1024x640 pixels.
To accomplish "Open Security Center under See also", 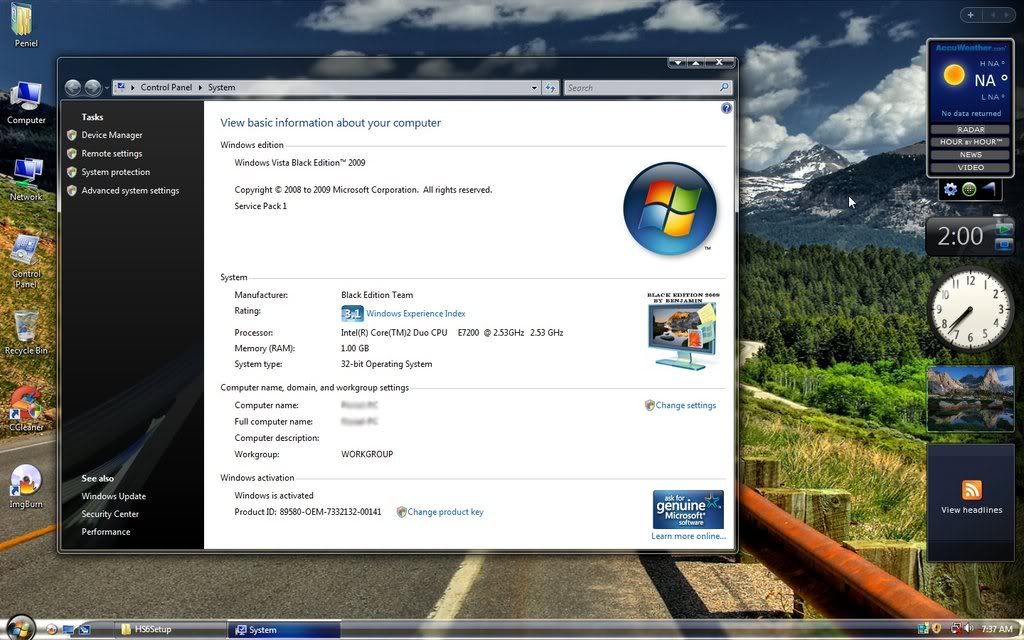I will [x=110, y=514].
